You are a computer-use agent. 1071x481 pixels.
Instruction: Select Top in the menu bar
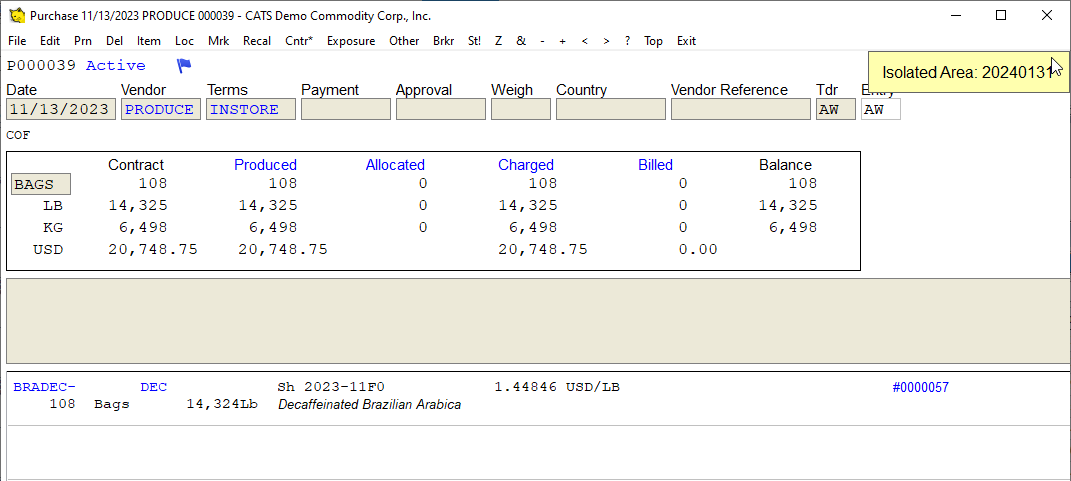[x=653, y=41]
